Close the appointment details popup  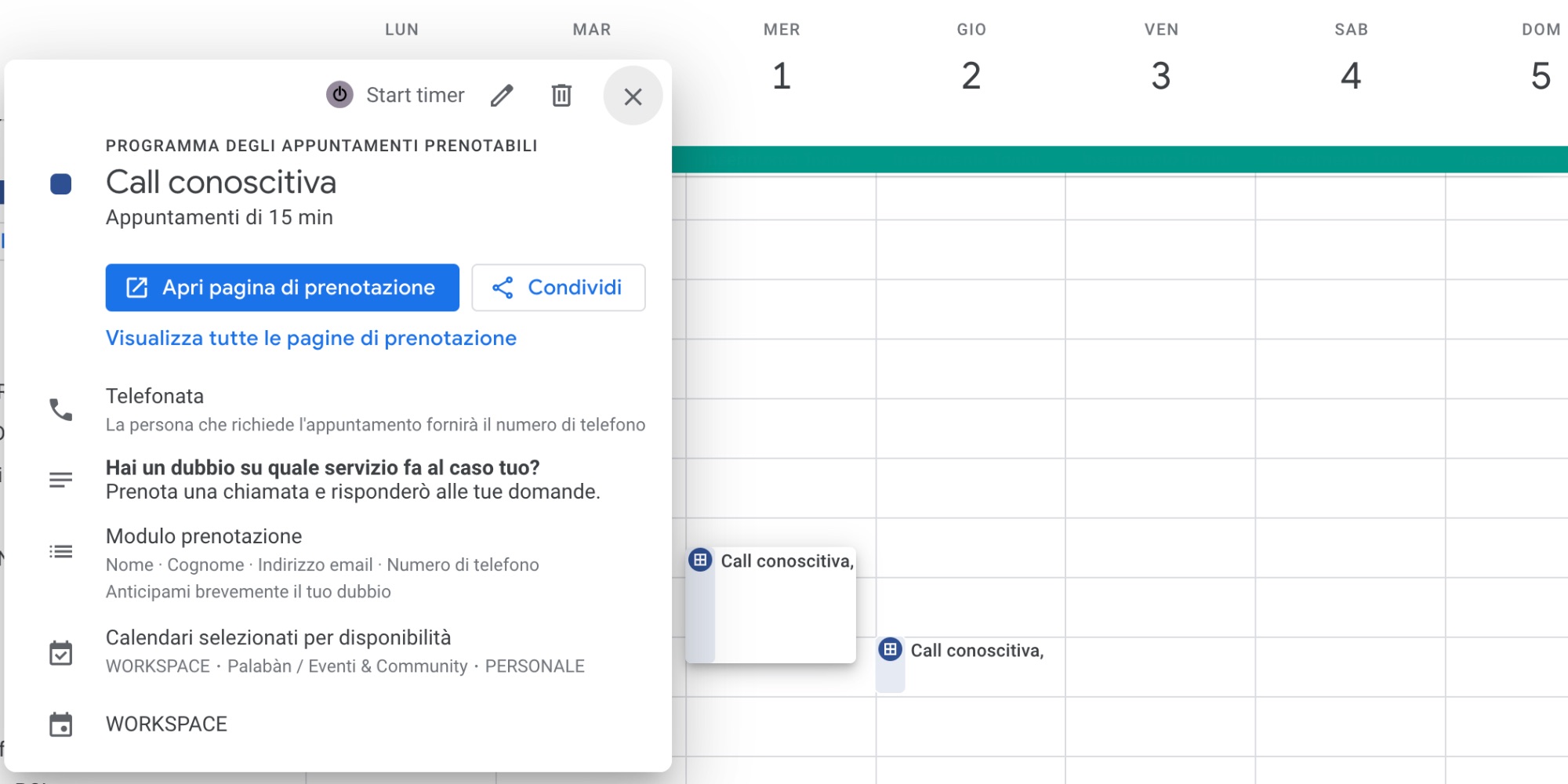pyautogui.click(x=633, y=96)
